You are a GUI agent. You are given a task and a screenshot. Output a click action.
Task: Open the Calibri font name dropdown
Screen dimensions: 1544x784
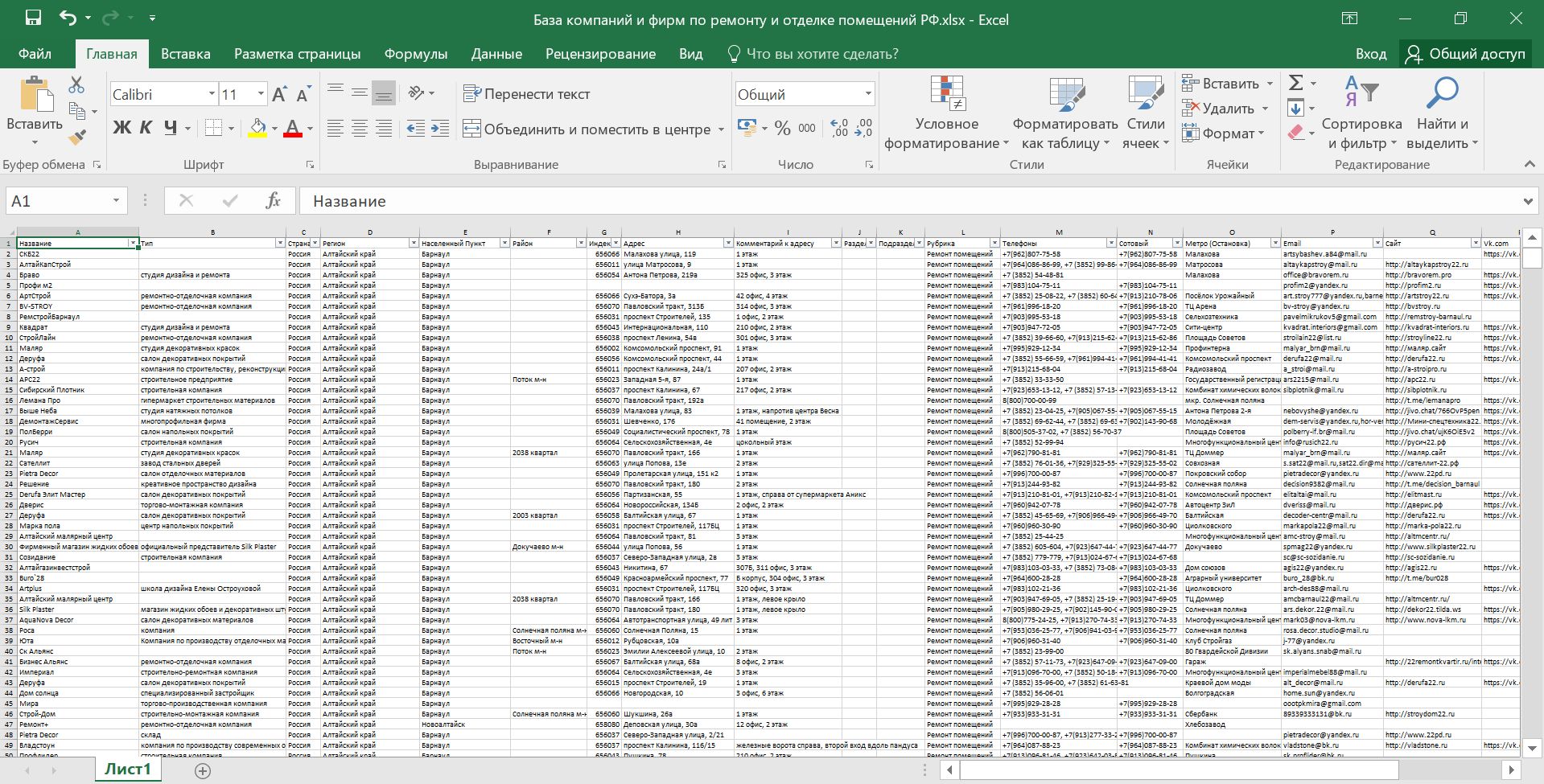[x=212, y=94]
